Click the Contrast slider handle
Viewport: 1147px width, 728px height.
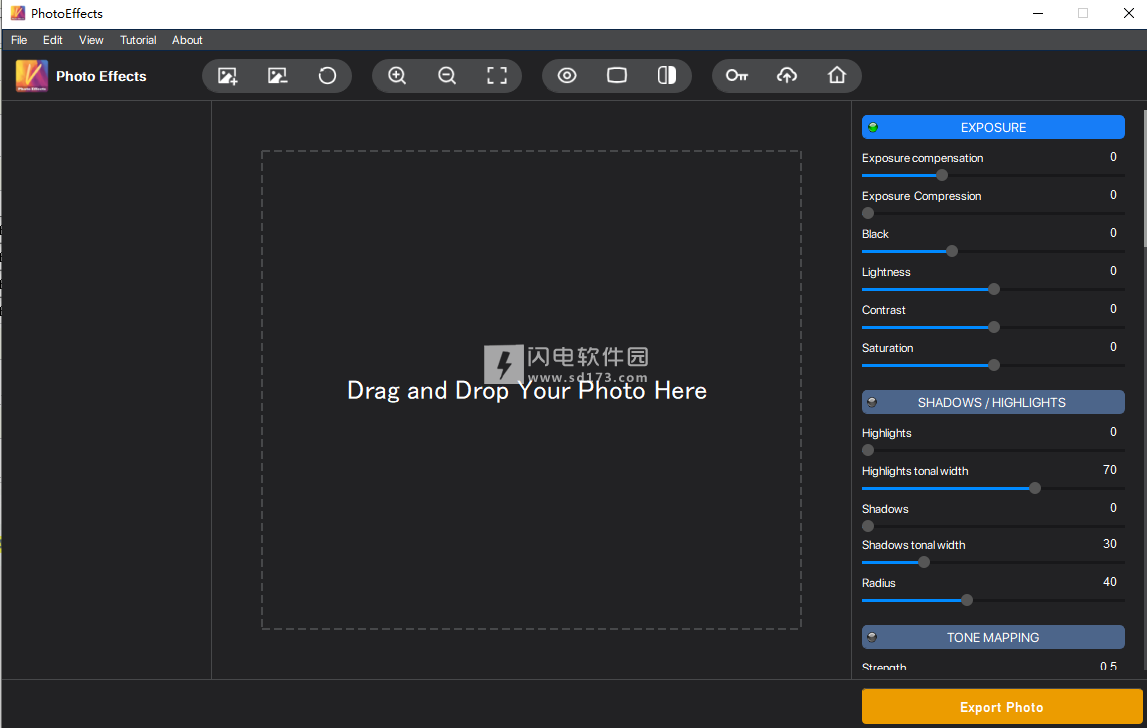993,327
